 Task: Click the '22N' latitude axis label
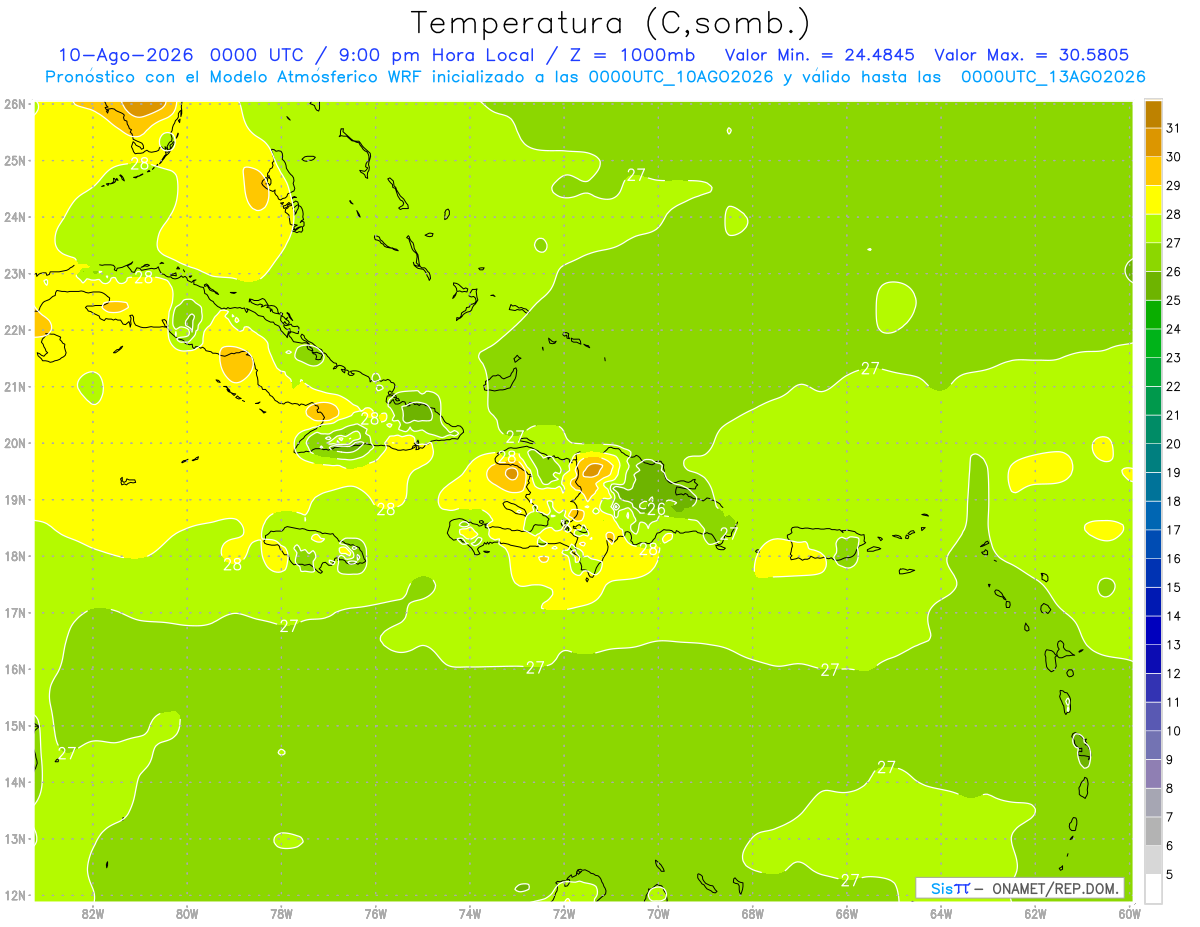coord(14,330)
